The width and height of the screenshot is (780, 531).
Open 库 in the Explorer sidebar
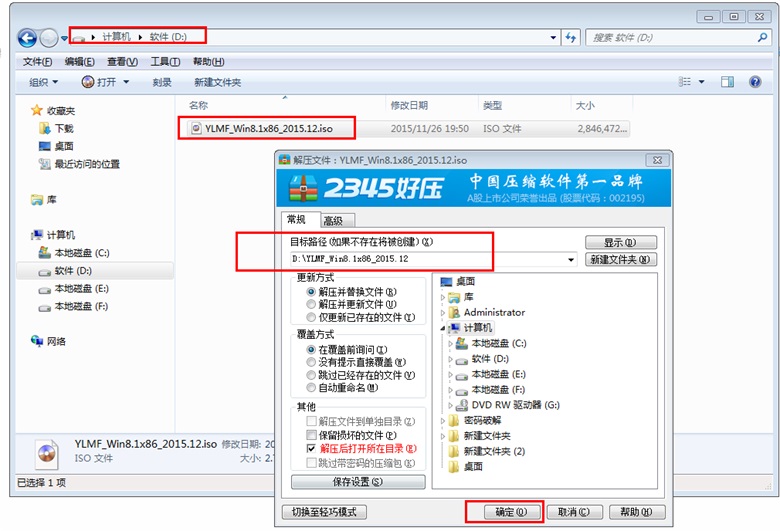pos(44,200)
